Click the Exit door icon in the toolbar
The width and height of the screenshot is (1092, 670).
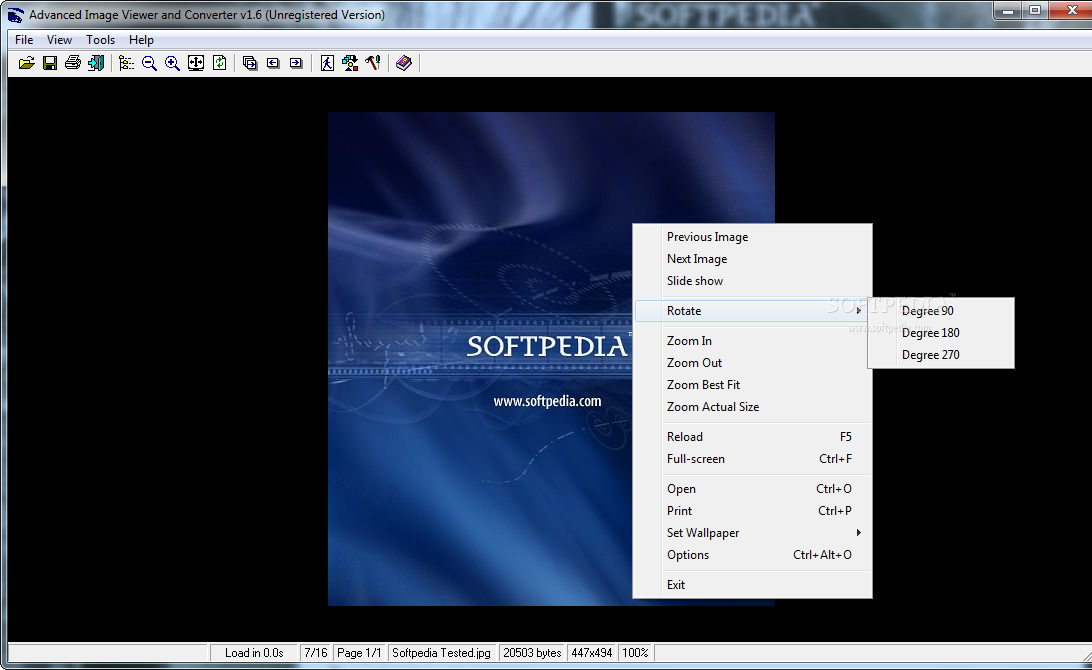[x=96, y=63]
